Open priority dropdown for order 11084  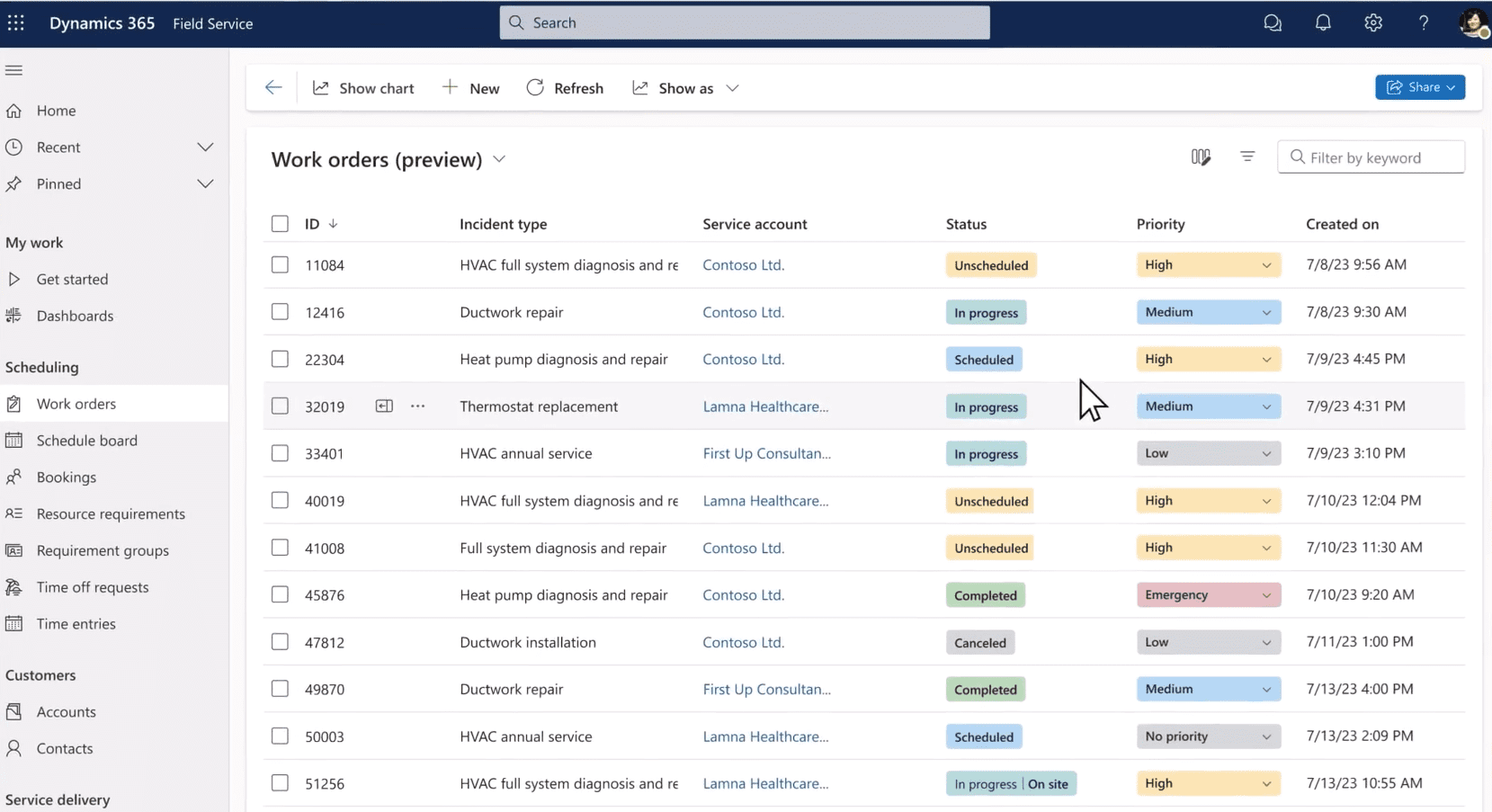(x=1209, y=265)
